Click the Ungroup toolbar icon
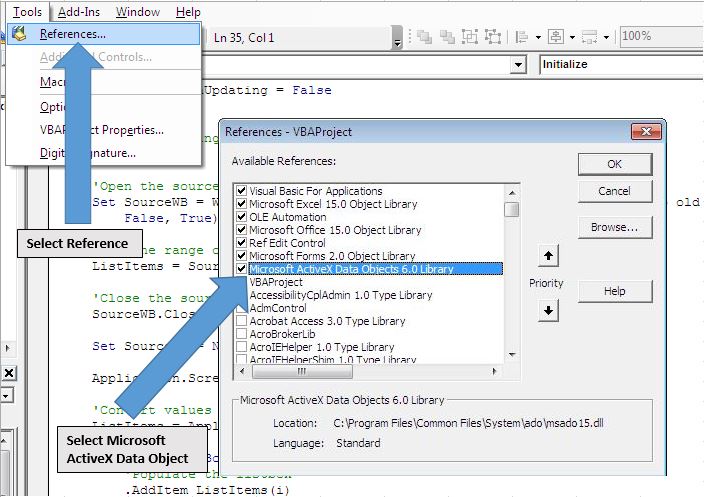704x497 pixels. [x=493, y=37]
